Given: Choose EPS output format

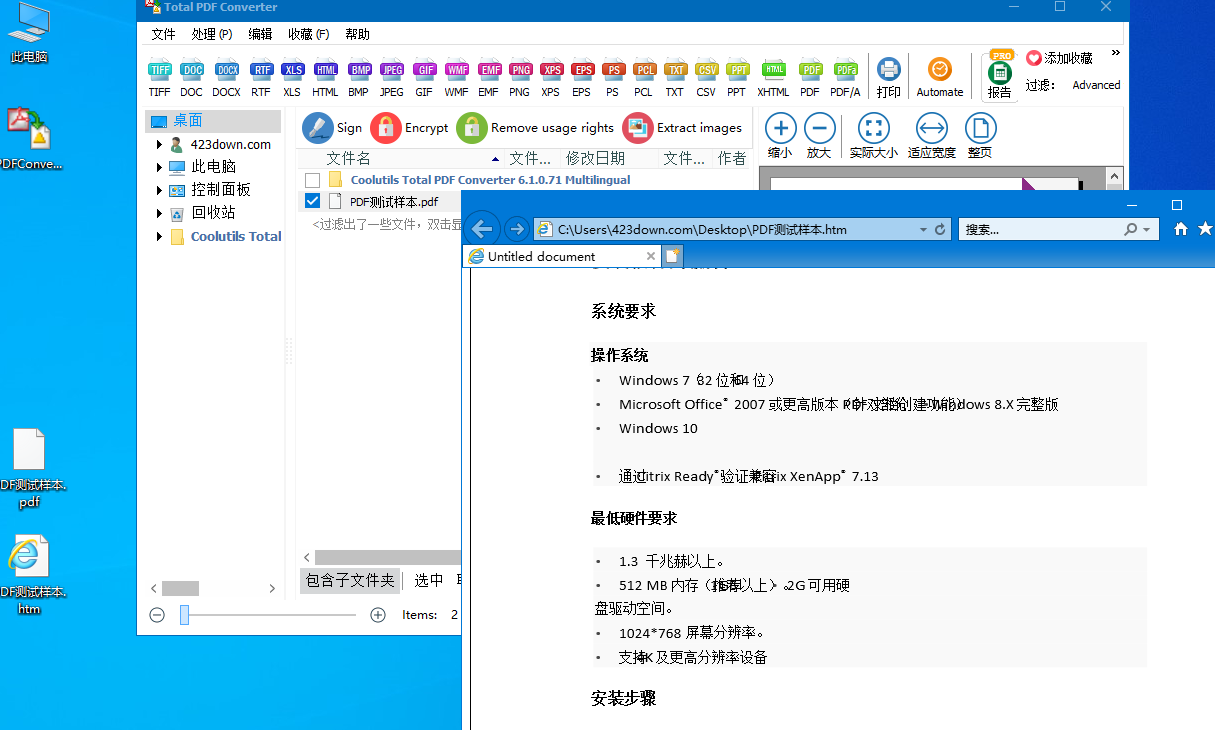Looking at the screenshot, I should pyautogui.click(x=582, y=78).
